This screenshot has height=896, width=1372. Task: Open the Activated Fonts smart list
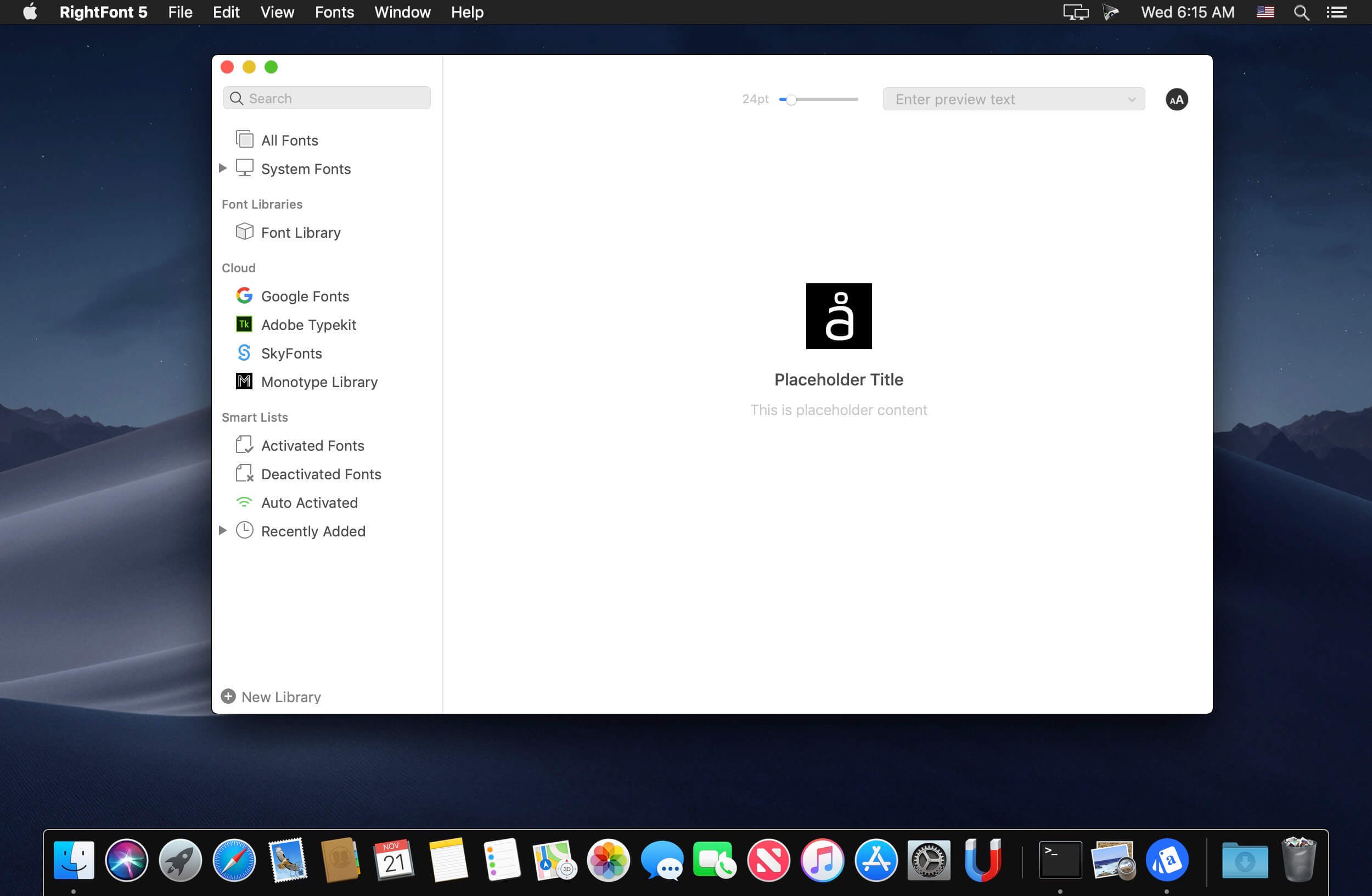[x=312, y=445]
